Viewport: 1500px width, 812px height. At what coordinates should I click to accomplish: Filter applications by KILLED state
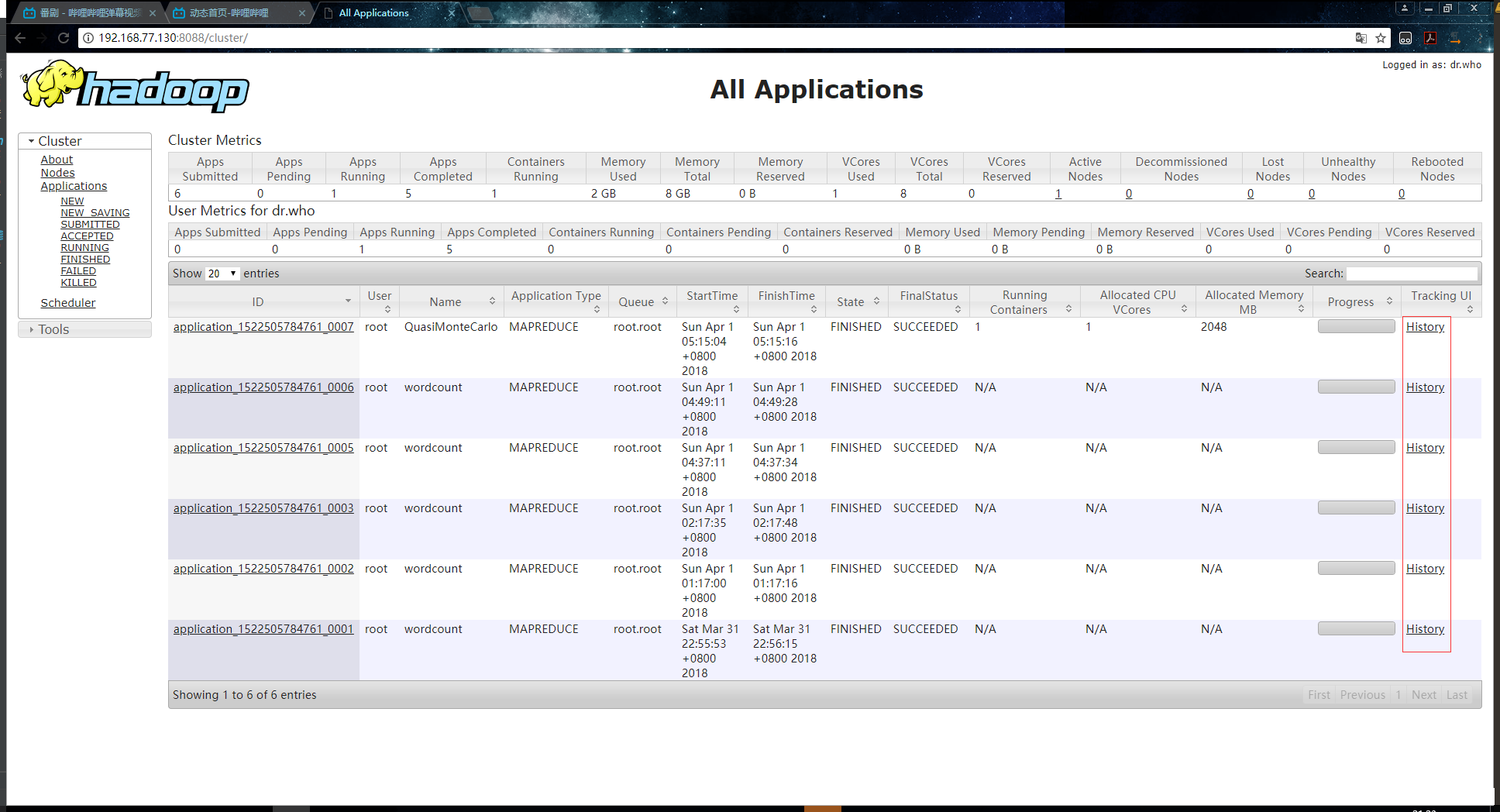click(78, 283)
